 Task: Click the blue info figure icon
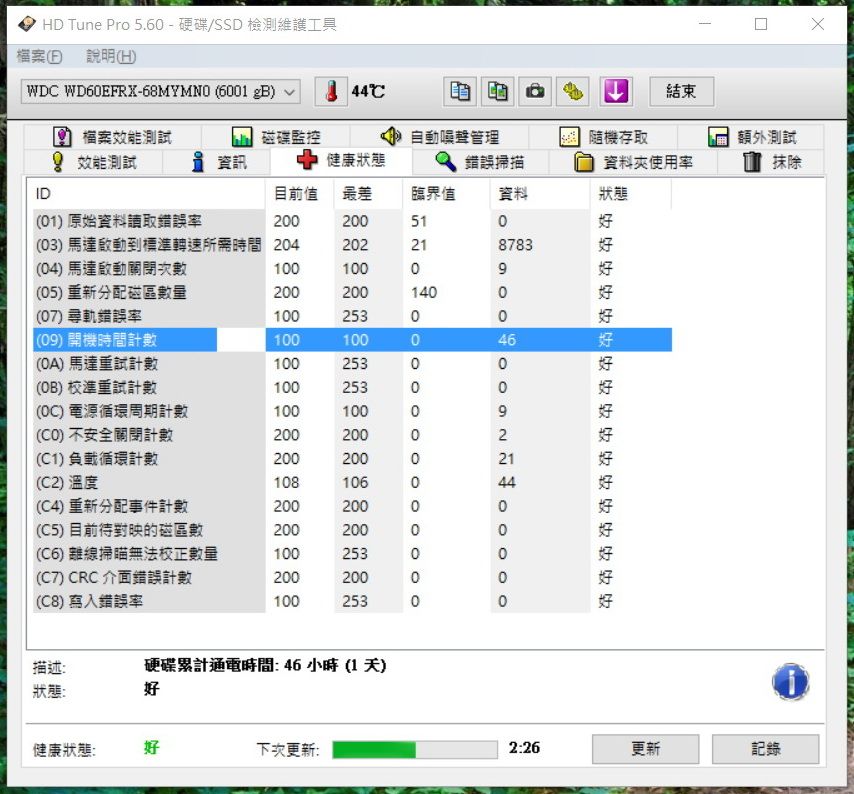[198, 162]
